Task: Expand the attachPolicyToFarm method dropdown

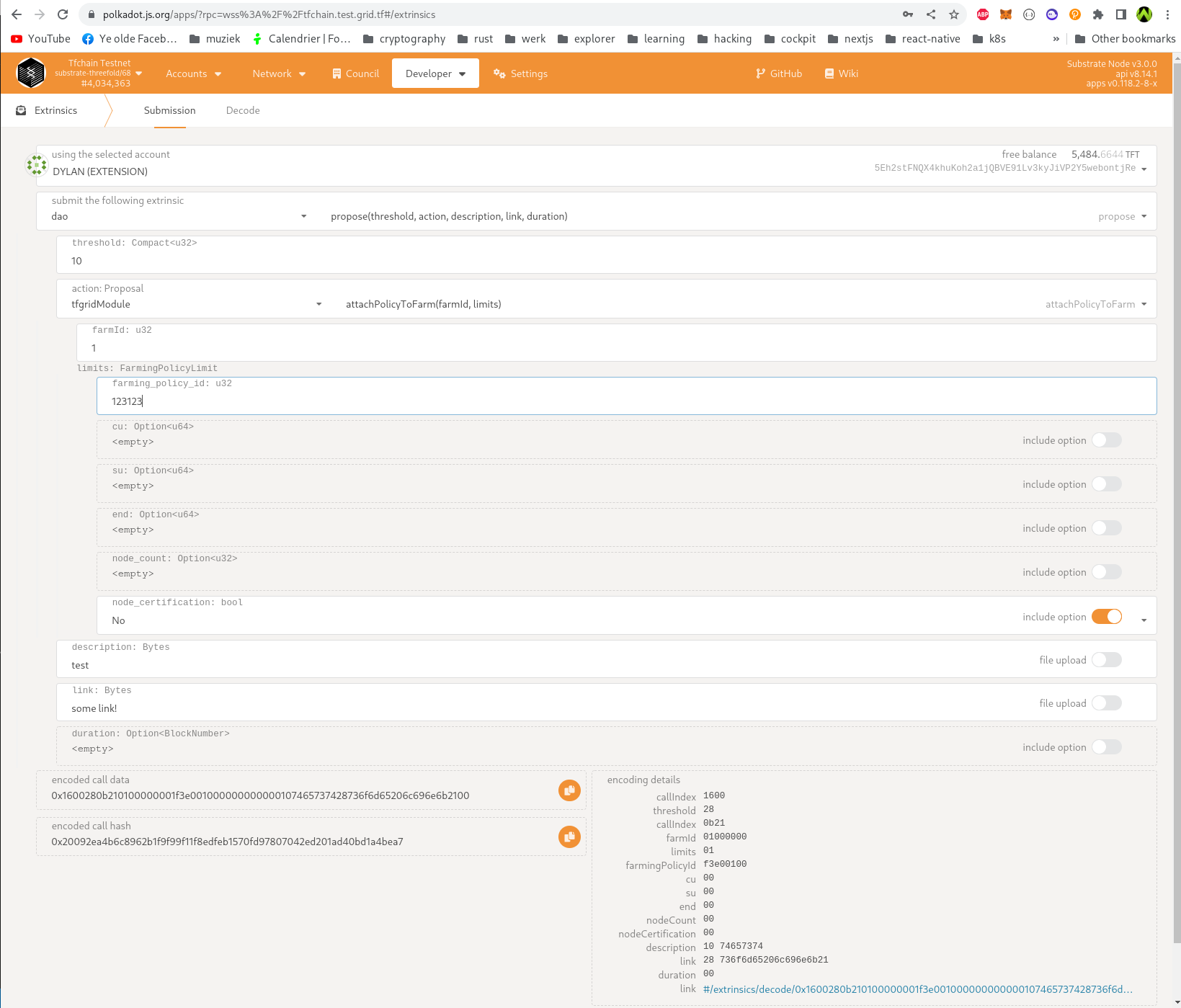Action: (x=1095, y=305)
